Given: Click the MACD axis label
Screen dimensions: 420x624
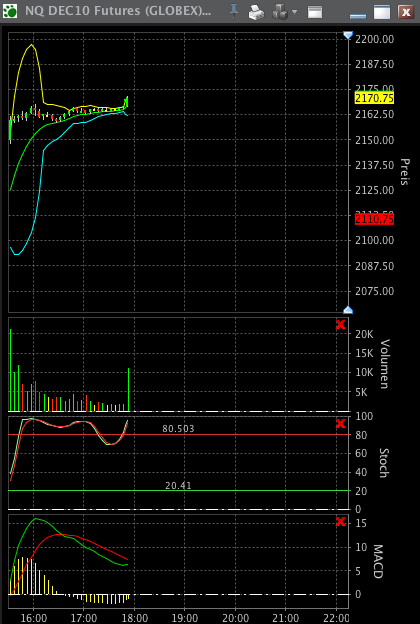Looking at the screenshot, I should [x=377, y=562].
